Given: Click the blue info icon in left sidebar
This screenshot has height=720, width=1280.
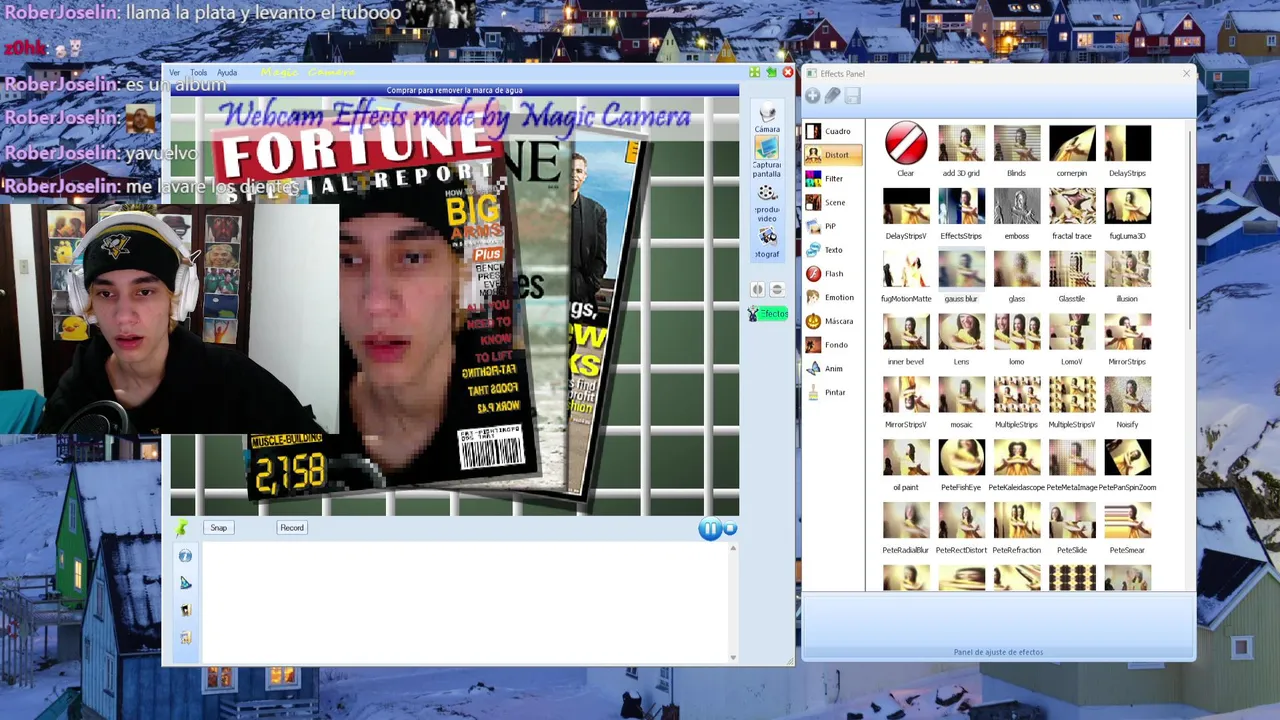Looking at the screenshot, I should 185,556.
